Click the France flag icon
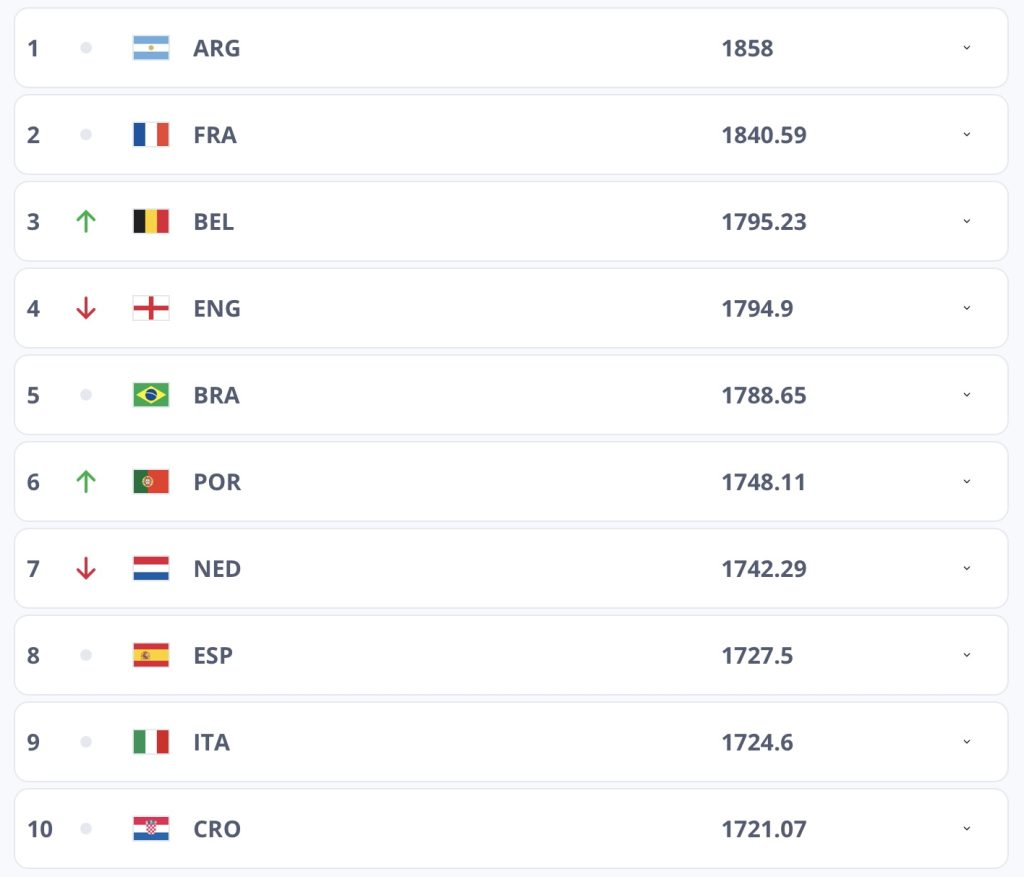This screenshot has height=877, width=1024. pyautogui.click(x=151, y=135)
